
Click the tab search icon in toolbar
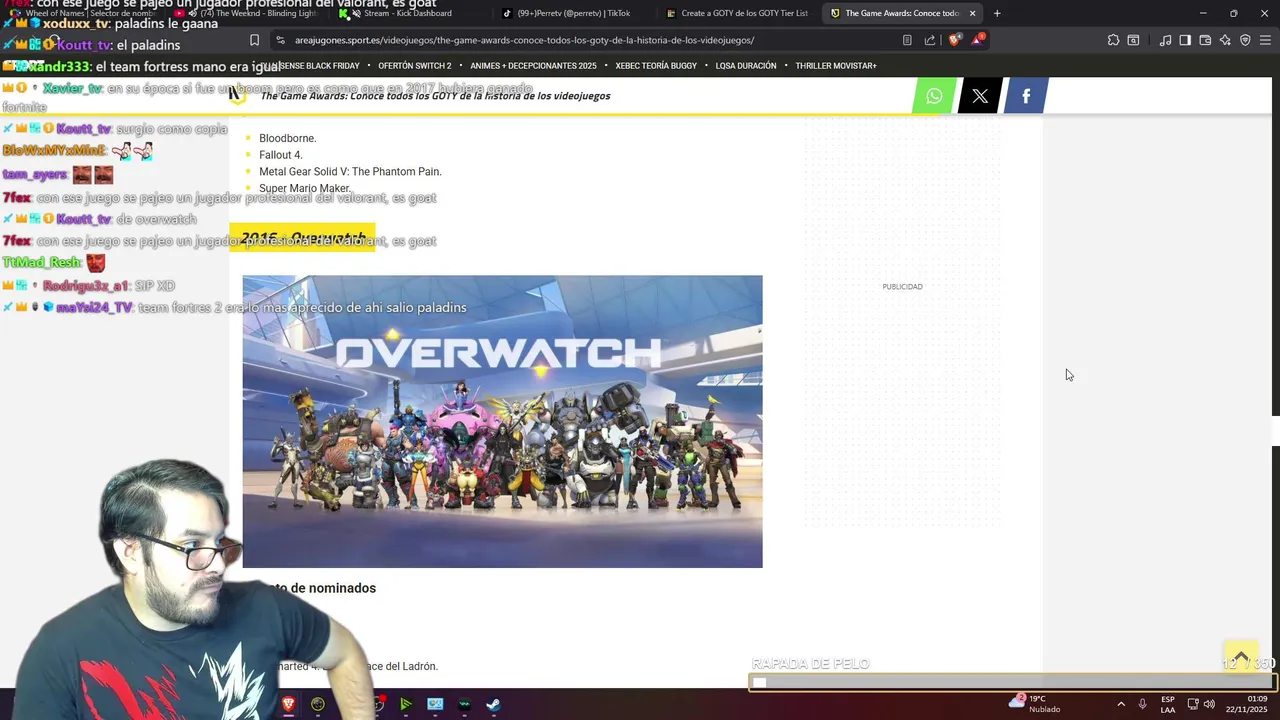1133,40
